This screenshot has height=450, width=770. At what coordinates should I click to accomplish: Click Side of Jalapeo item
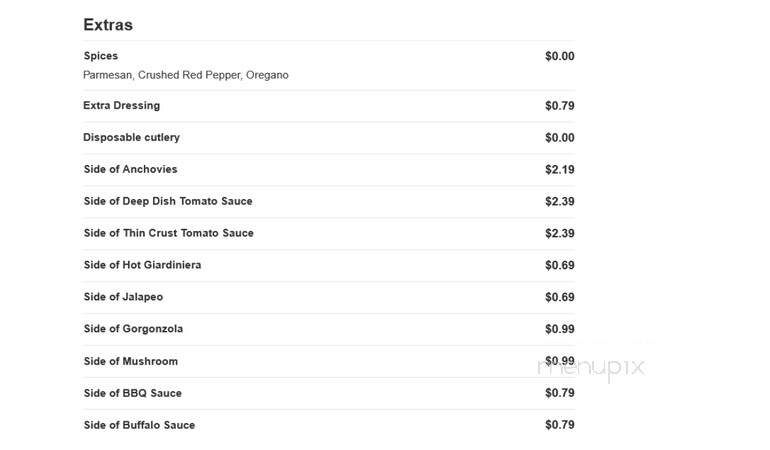pyautogui.click(x=329, y=297)
